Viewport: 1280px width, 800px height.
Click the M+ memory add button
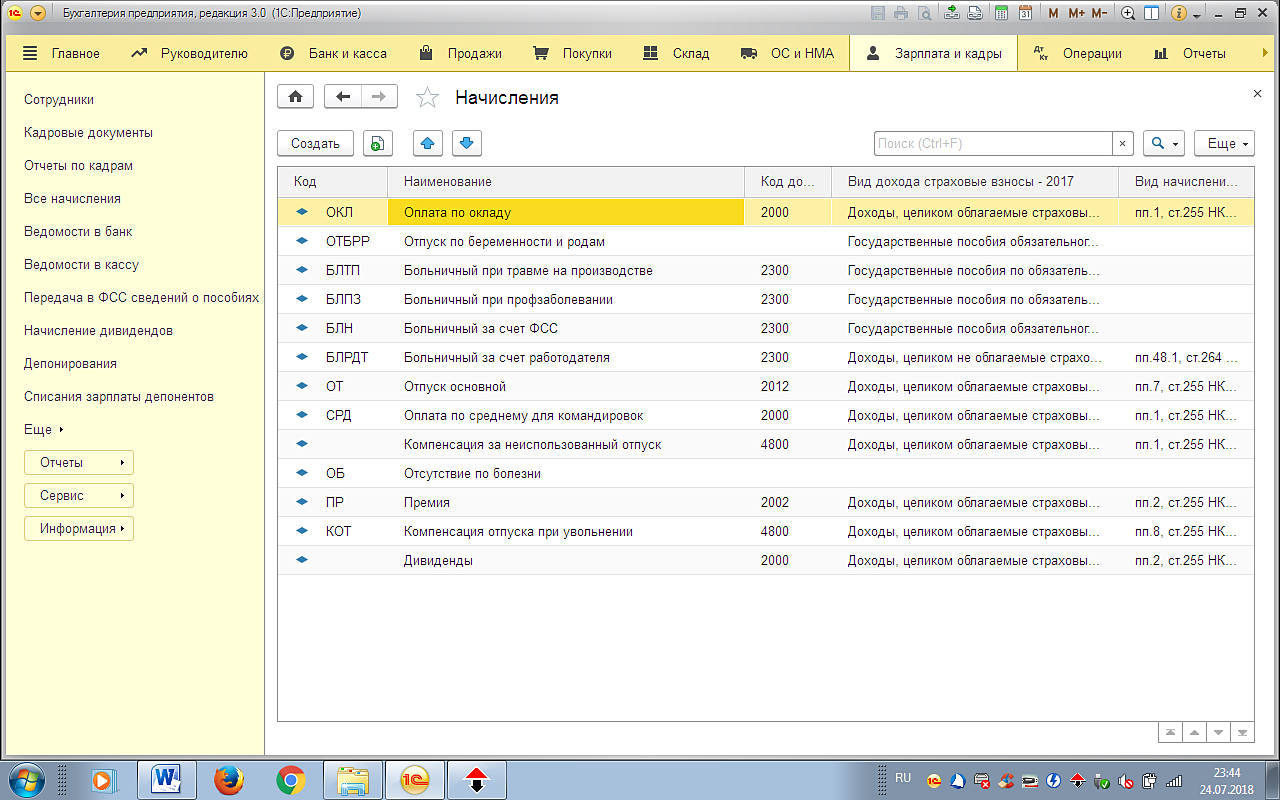pyautogui.click(x=1076, y=13)
